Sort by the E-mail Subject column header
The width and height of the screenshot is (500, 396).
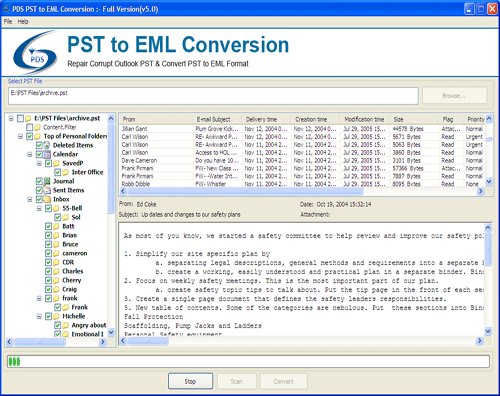218,119
